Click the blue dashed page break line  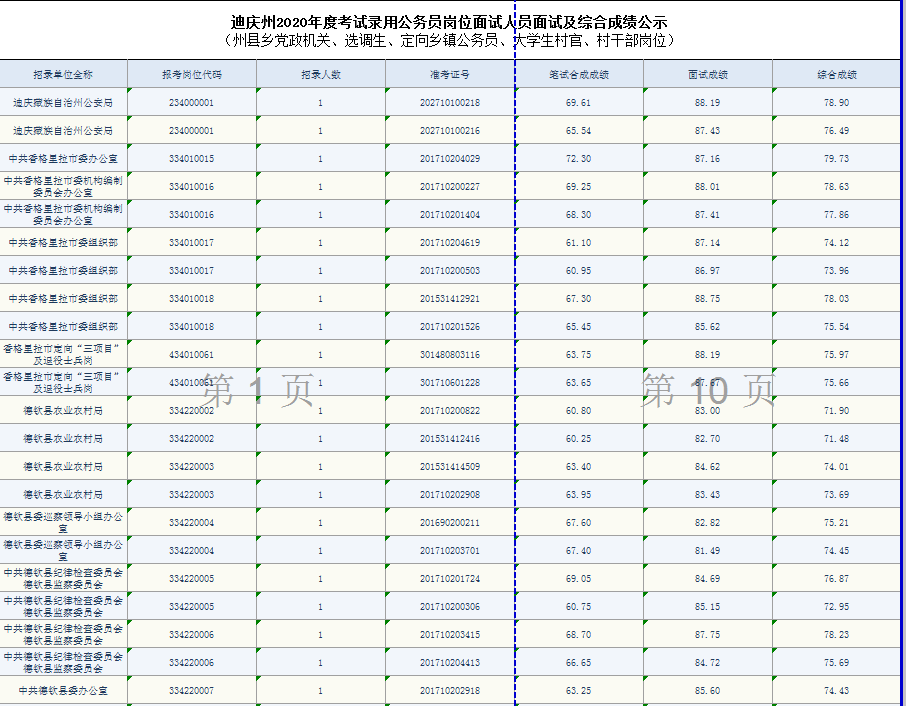(514, 250)
